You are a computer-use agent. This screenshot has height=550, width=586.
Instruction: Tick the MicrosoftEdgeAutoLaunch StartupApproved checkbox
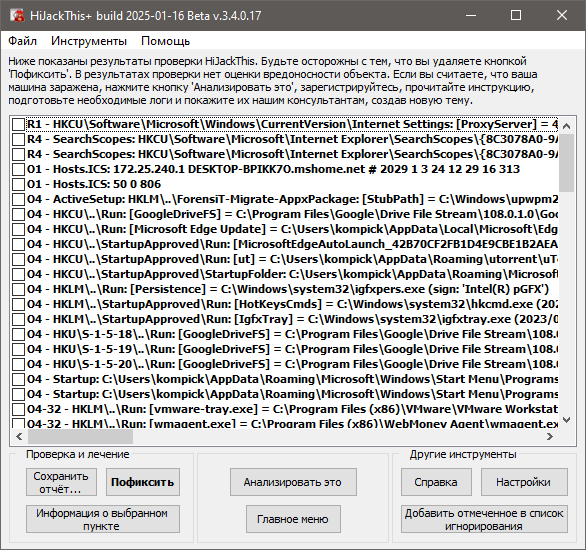[18, 244]
